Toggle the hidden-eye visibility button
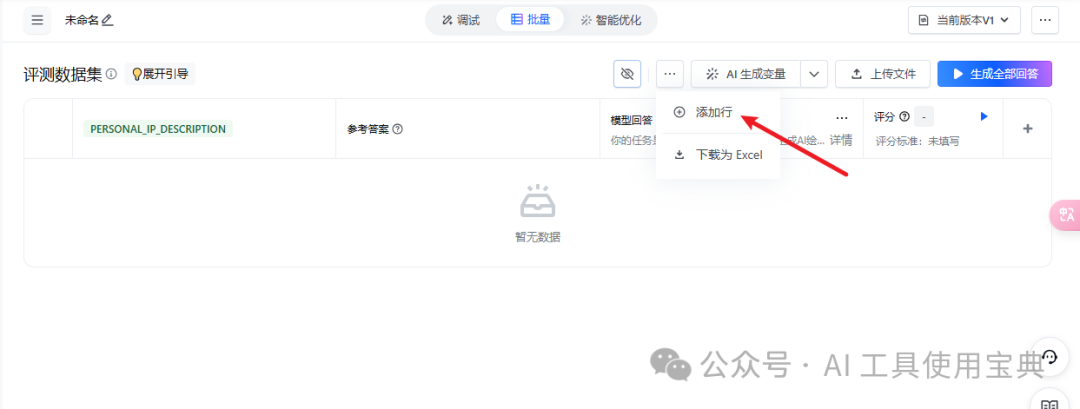This screenshot has height=409, width=1080. click(627, 74)
